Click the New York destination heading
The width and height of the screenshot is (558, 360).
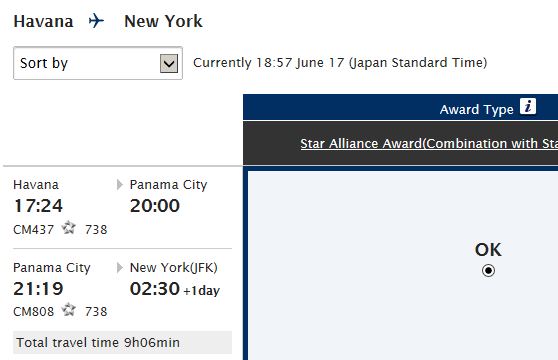(163, 21)
